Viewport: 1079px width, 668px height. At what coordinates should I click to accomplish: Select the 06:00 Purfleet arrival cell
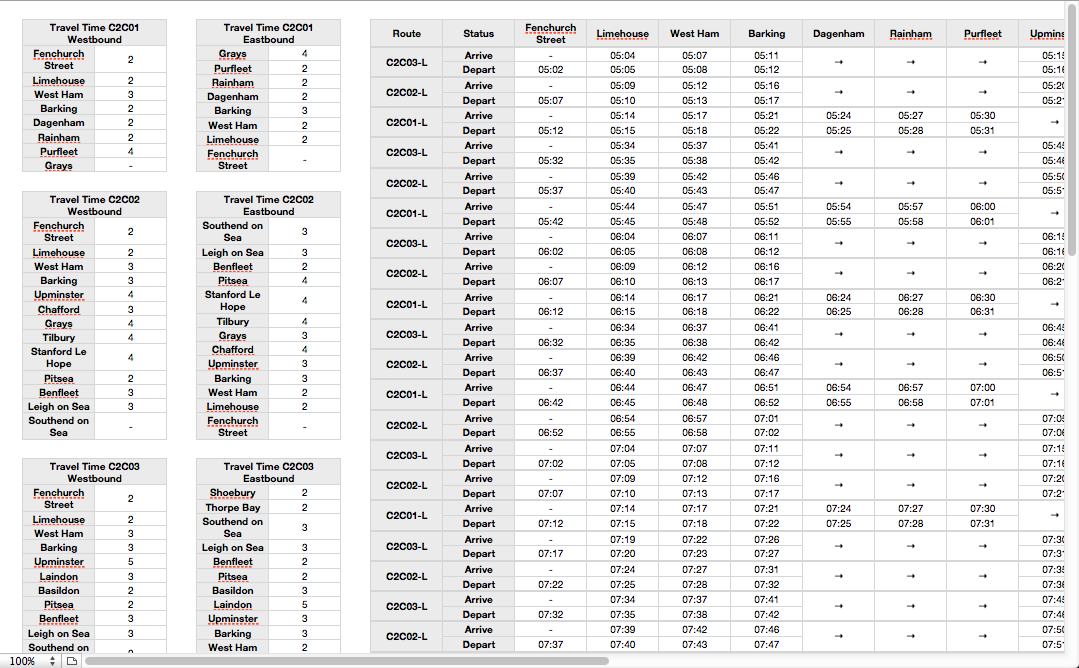point(982,206)
